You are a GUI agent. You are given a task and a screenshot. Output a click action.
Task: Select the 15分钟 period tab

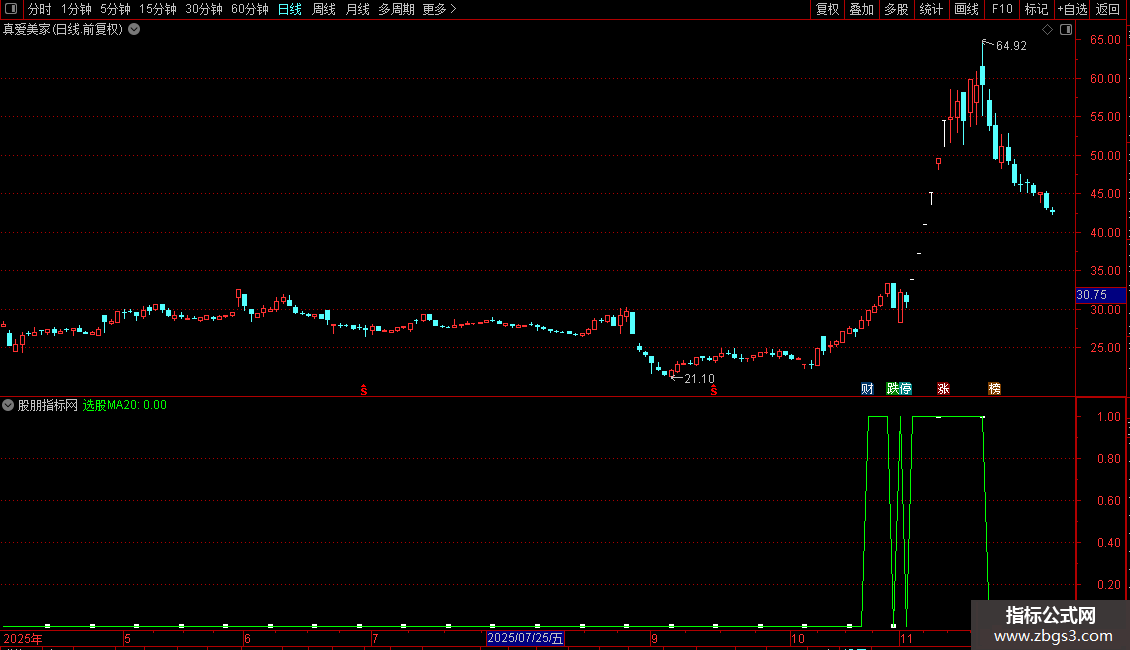pos(157,9)
